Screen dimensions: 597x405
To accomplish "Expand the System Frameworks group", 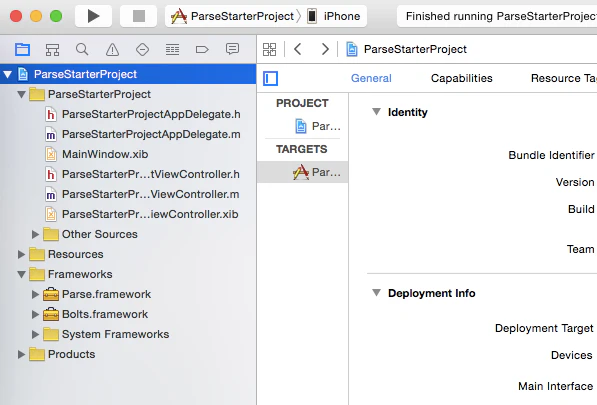I will coord(35,334).
